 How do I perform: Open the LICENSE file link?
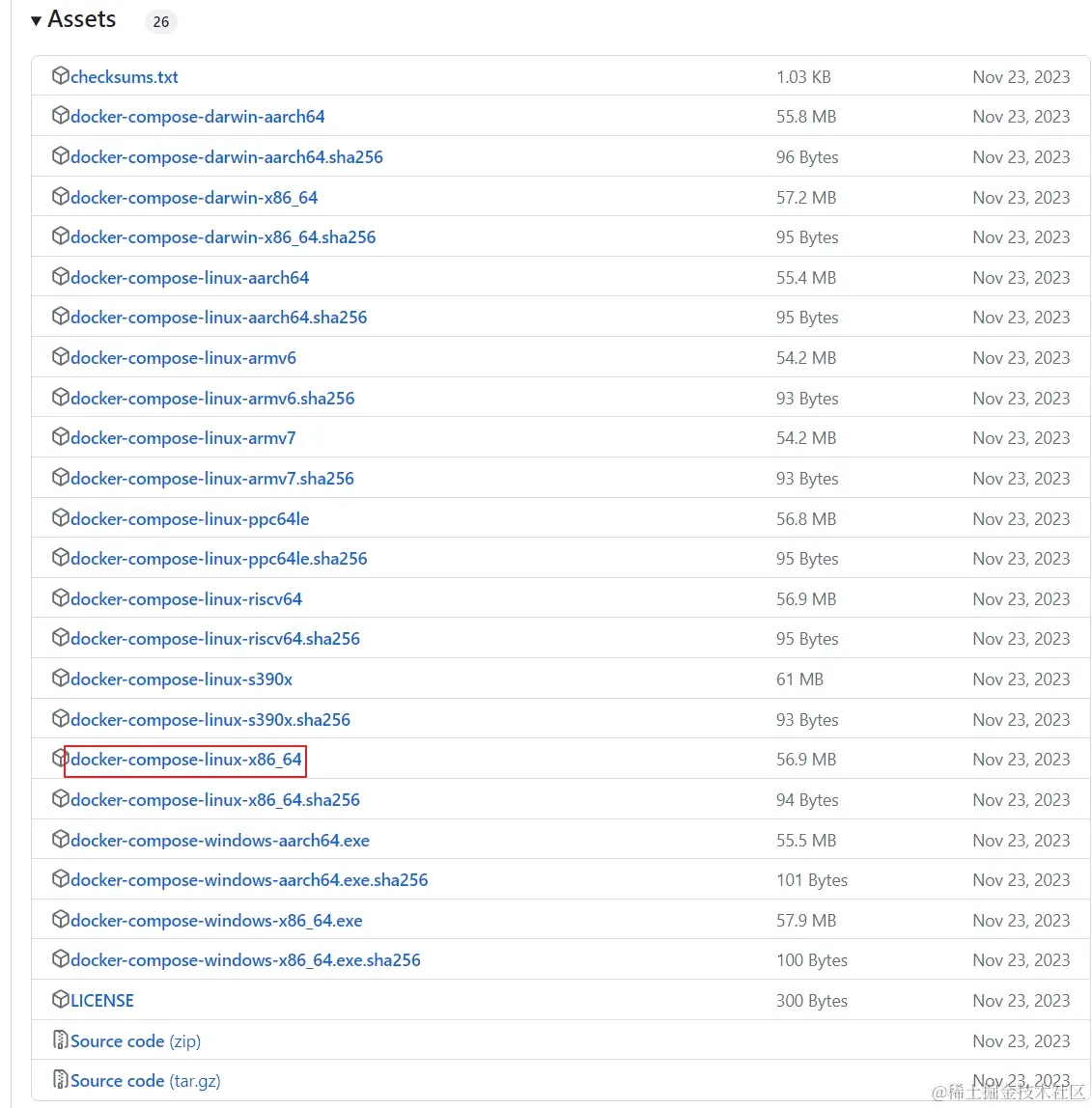102,1001
